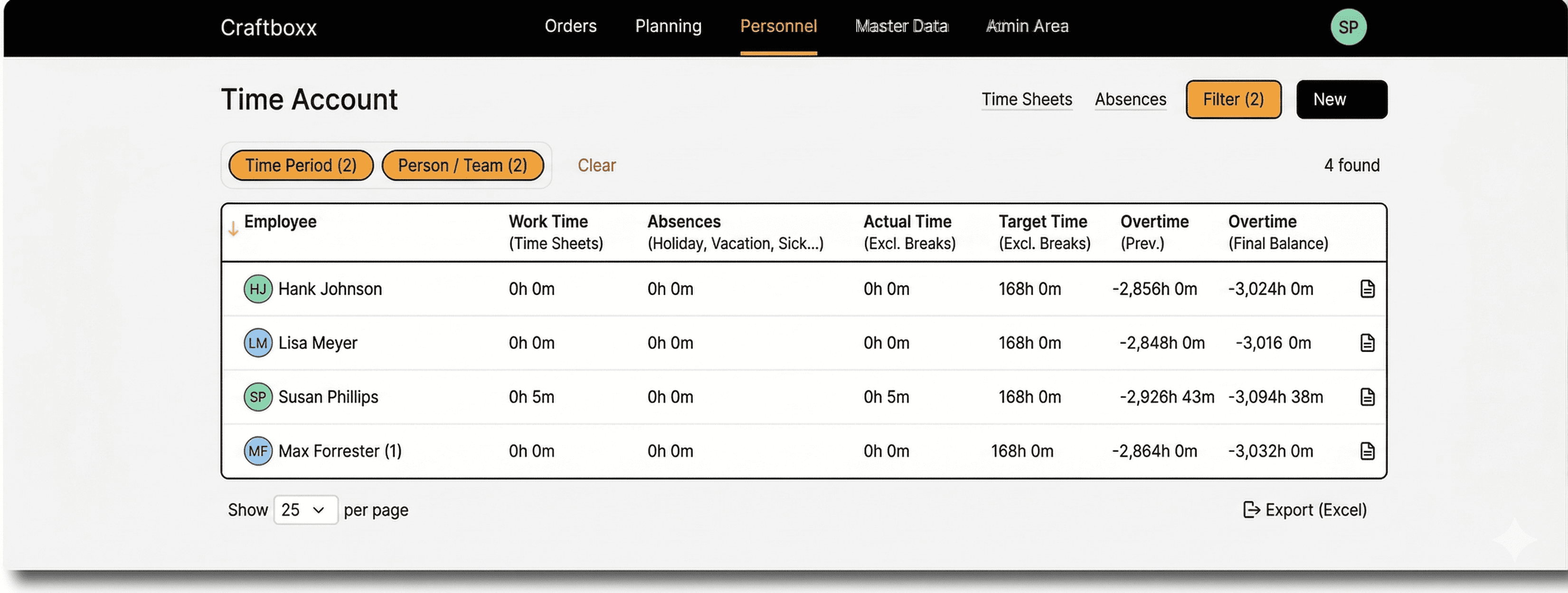Open Max Forrester's document icon
Image resolution: width=1568 pixels, height=593 pixels.
pyautogui.click(x=1367, y=451)
